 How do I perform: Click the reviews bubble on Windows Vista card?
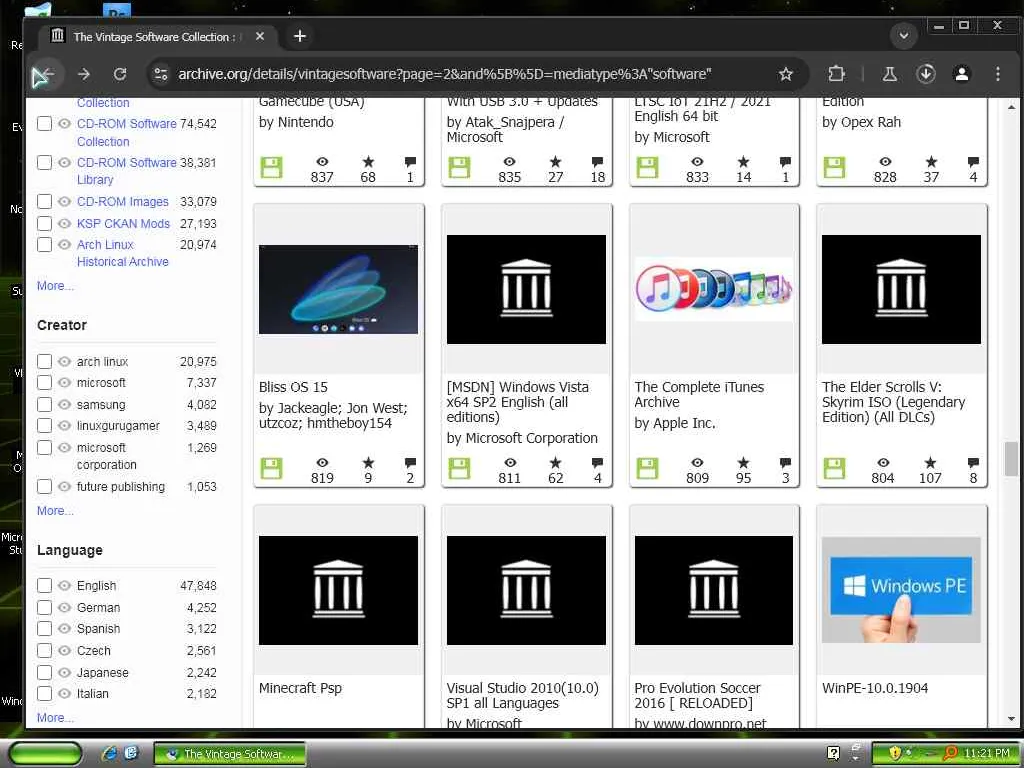pyautogui.click(x=597, y=463)
